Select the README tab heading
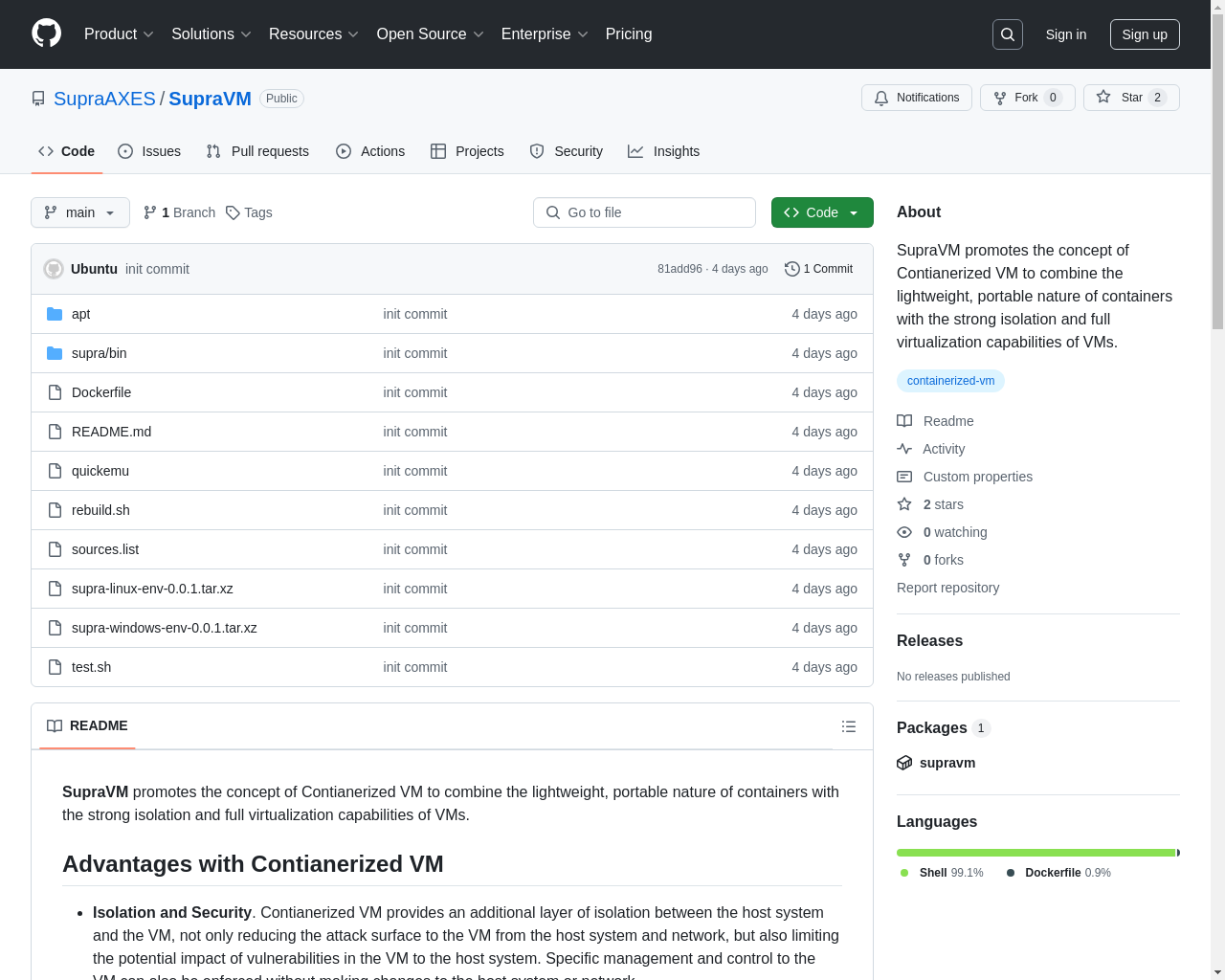This screenshot has width=1225, height=980. tap(87, 725)
